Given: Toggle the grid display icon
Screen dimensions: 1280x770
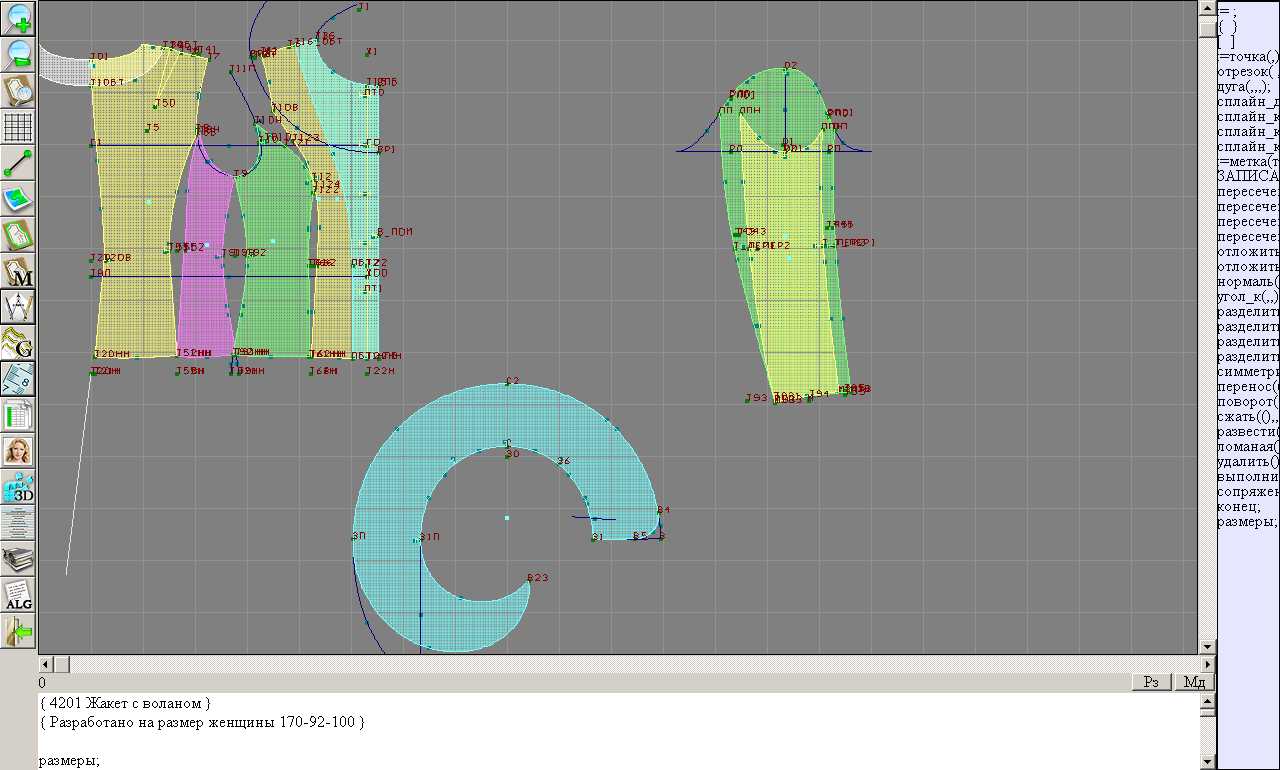Looking at the screenshot, I should tap(19, 127).
